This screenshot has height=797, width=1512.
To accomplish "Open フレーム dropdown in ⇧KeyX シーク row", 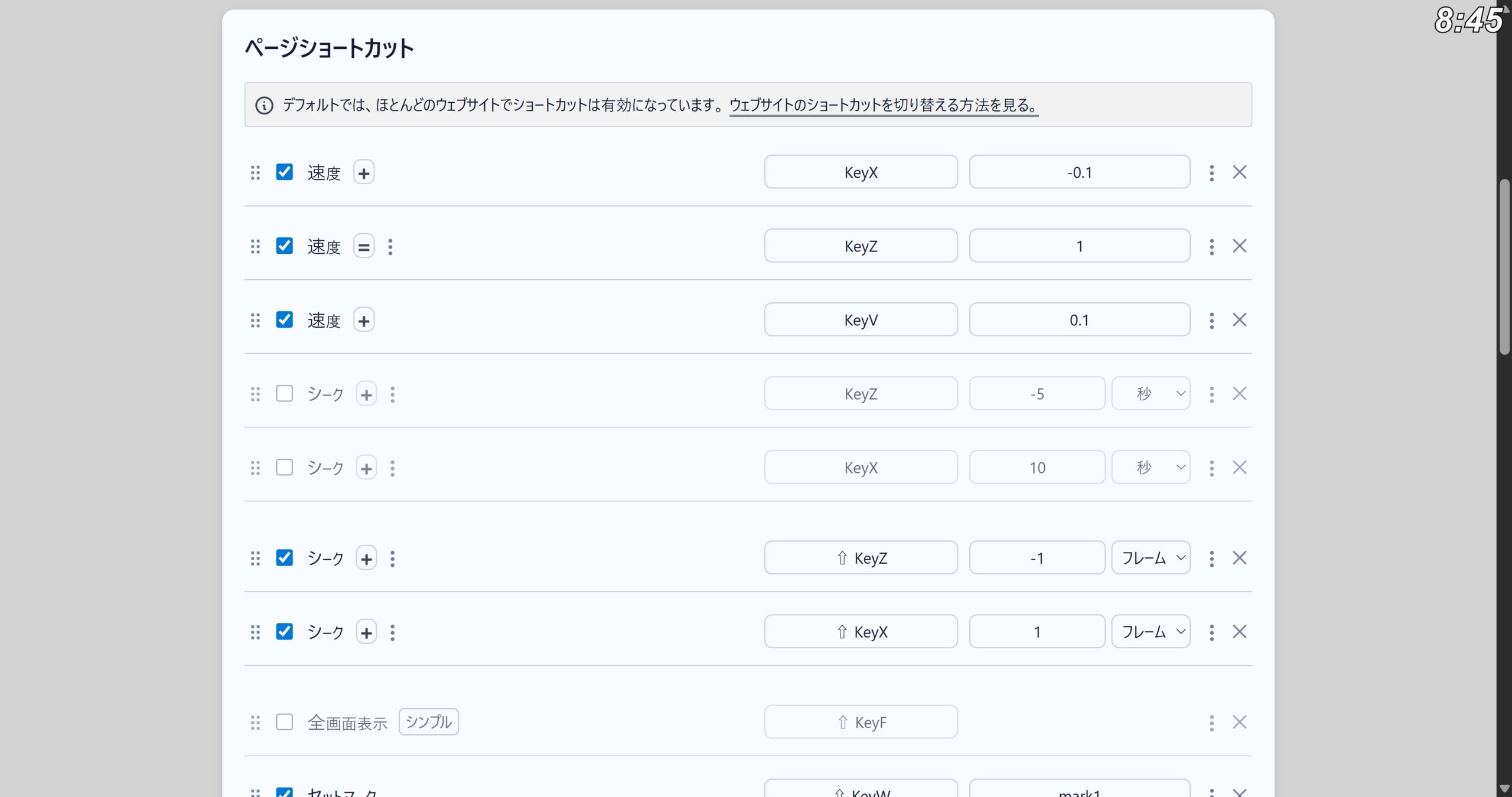I will tap(1151, 632).
